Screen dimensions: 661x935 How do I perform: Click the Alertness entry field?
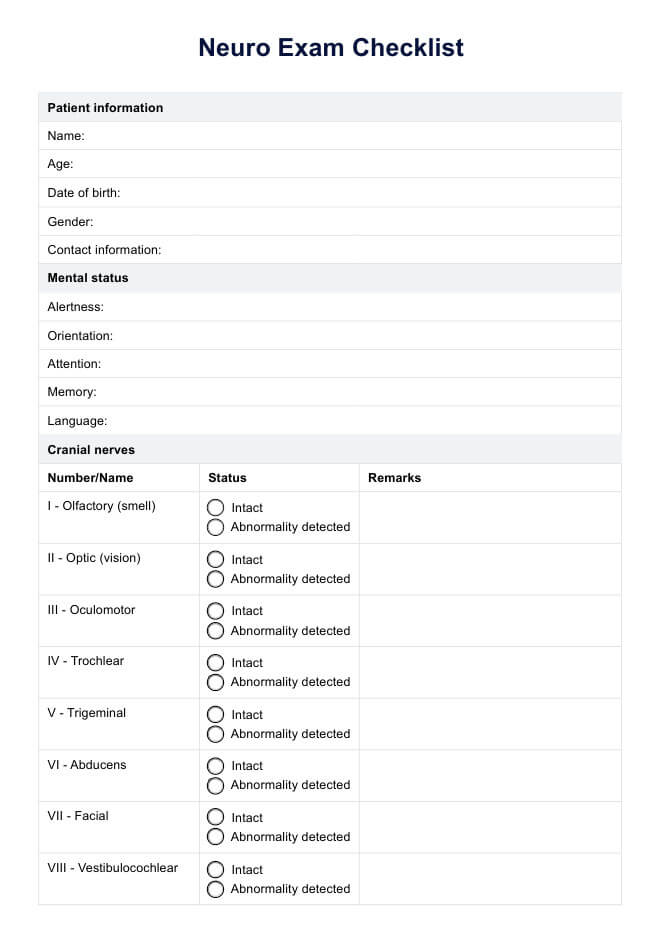(360, 307)
